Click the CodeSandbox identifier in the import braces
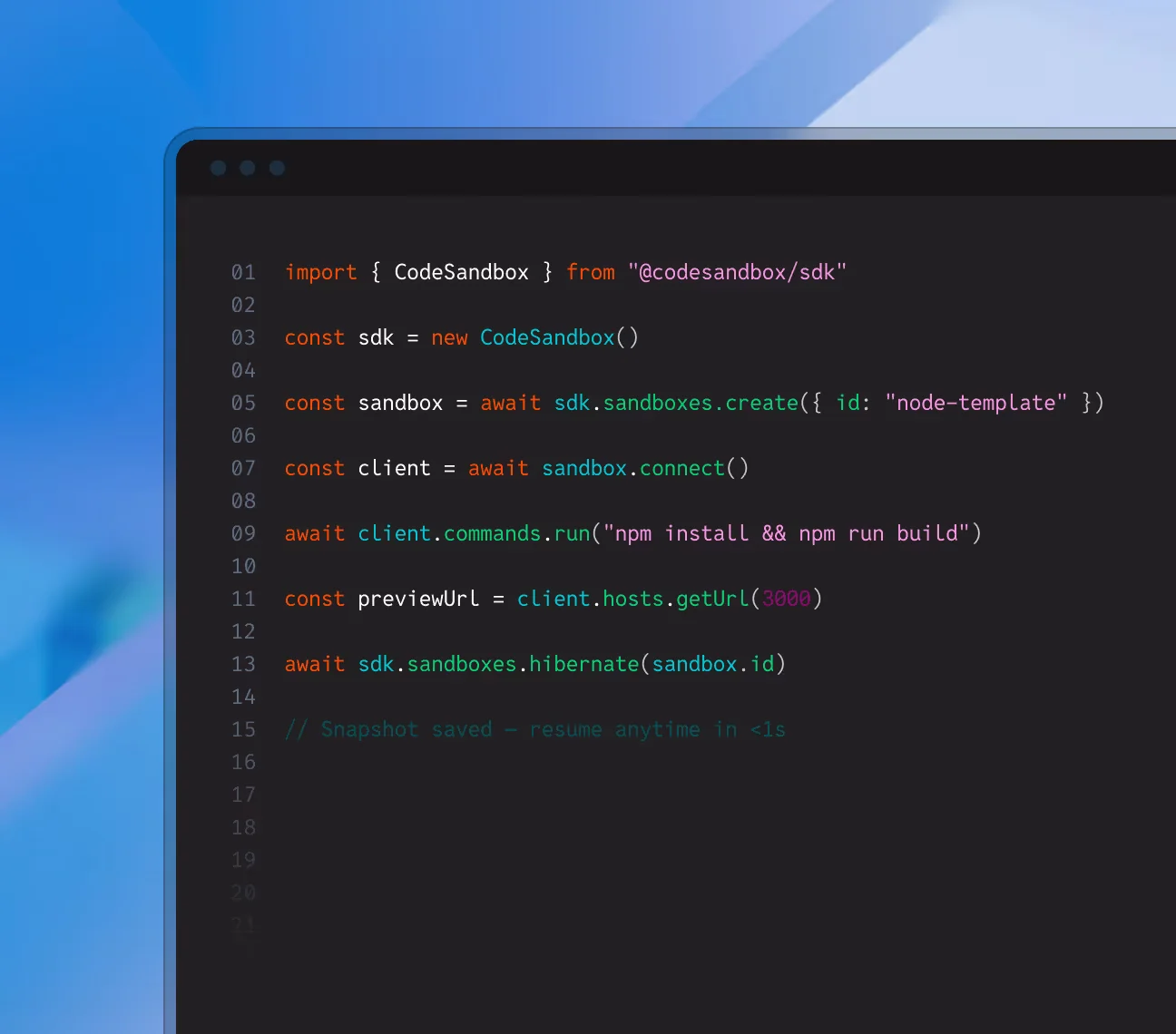This screenshot has width=1176, height=1034. (x=461, y=272)
